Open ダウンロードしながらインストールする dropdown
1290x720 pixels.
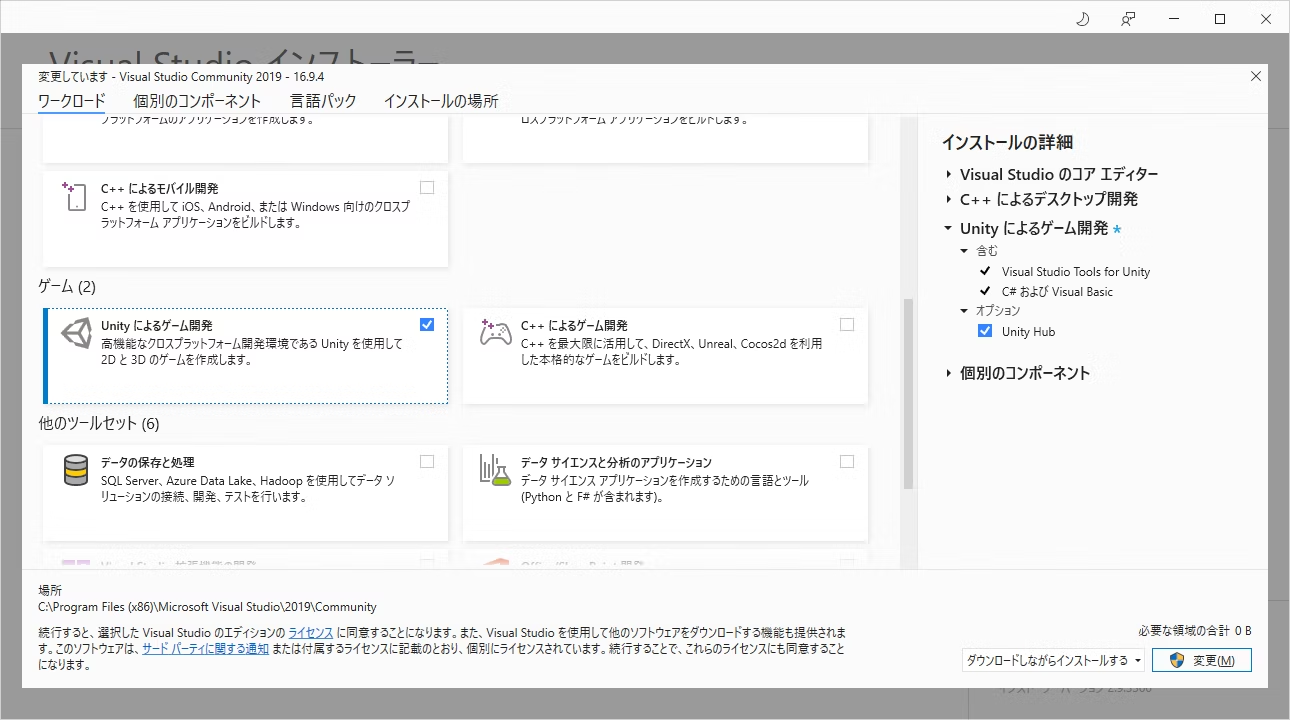pyautogui.click(x=1053, y=660)
